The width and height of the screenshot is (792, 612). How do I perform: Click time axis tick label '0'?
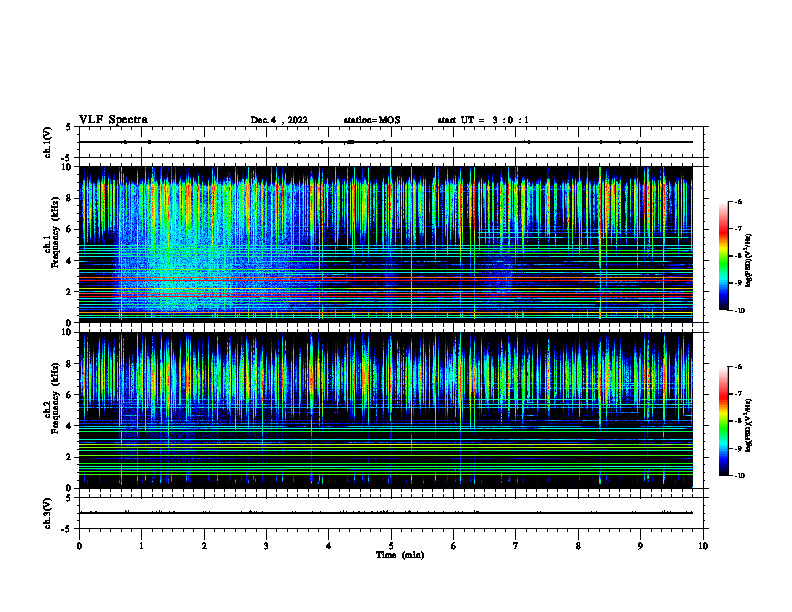(x=79, y=546)
